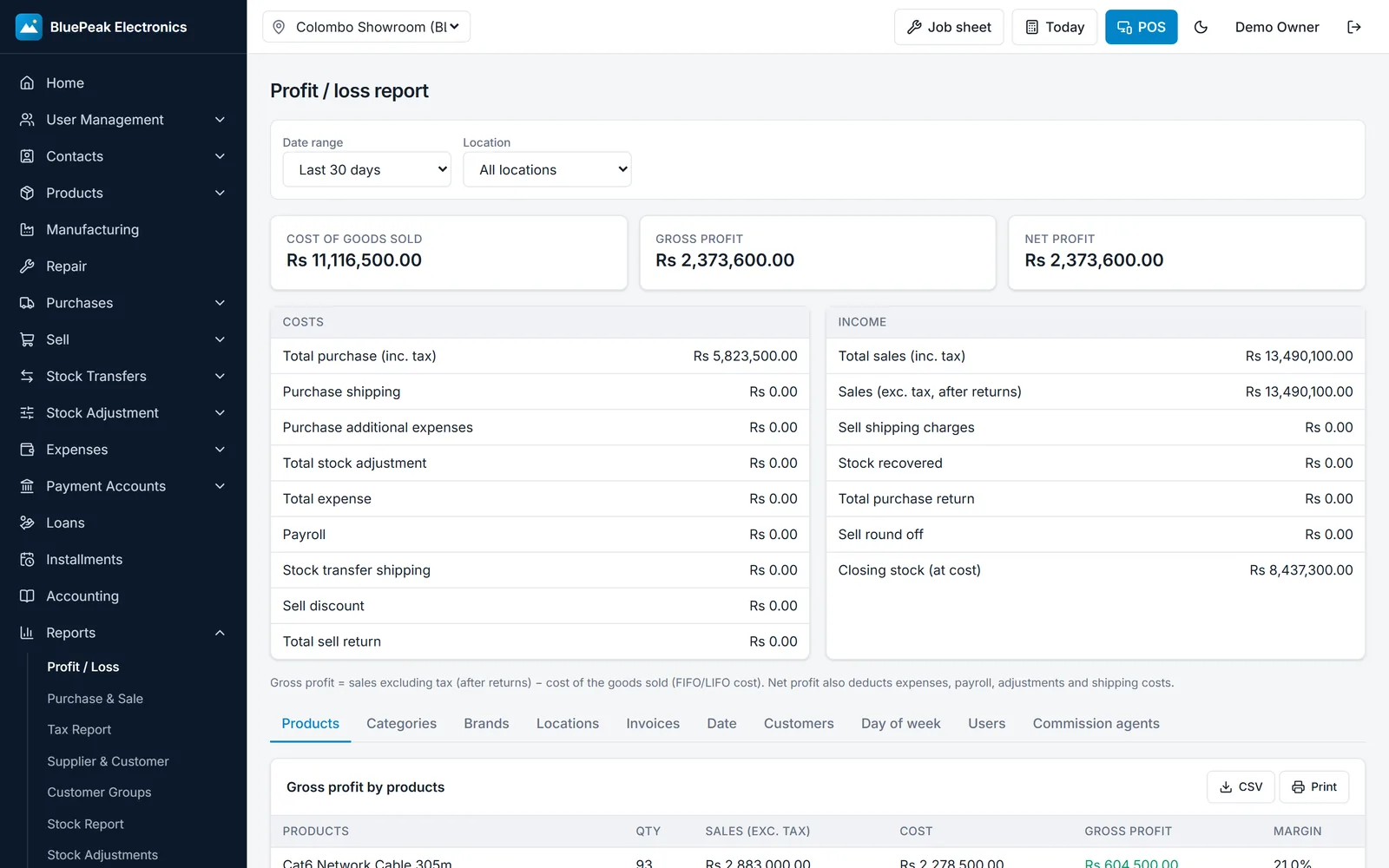Click the Purchases truck icon

[x=27, y=303]
